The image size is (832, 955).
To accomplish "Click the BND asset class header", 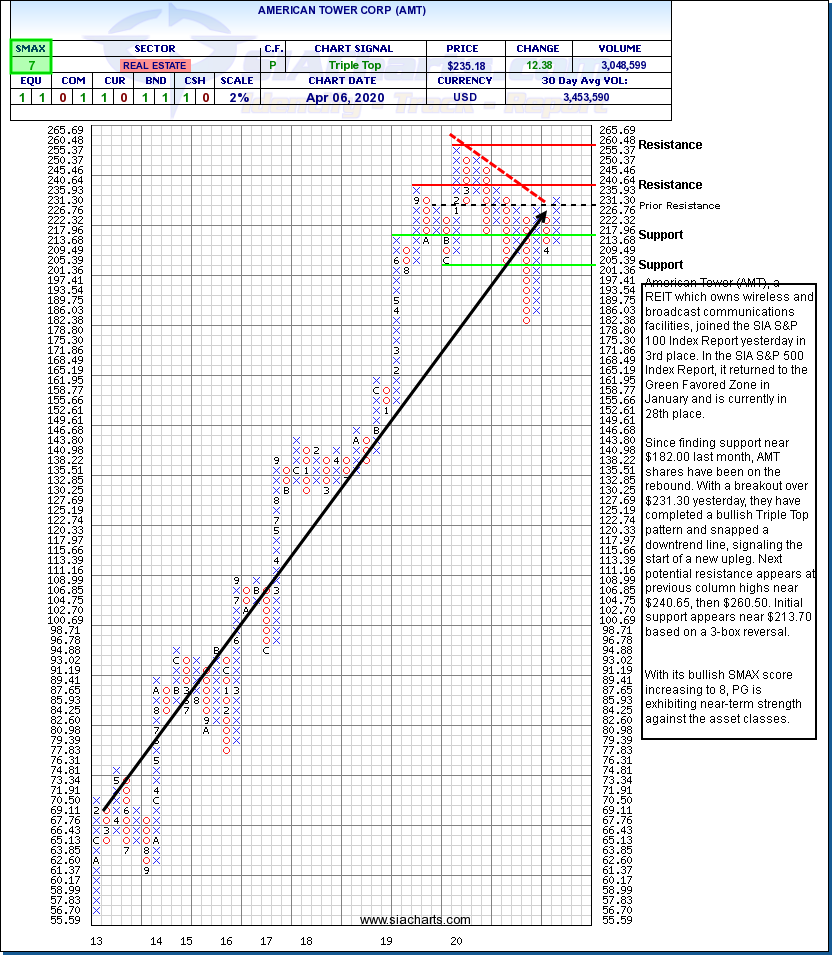I will tap(154, 81).
